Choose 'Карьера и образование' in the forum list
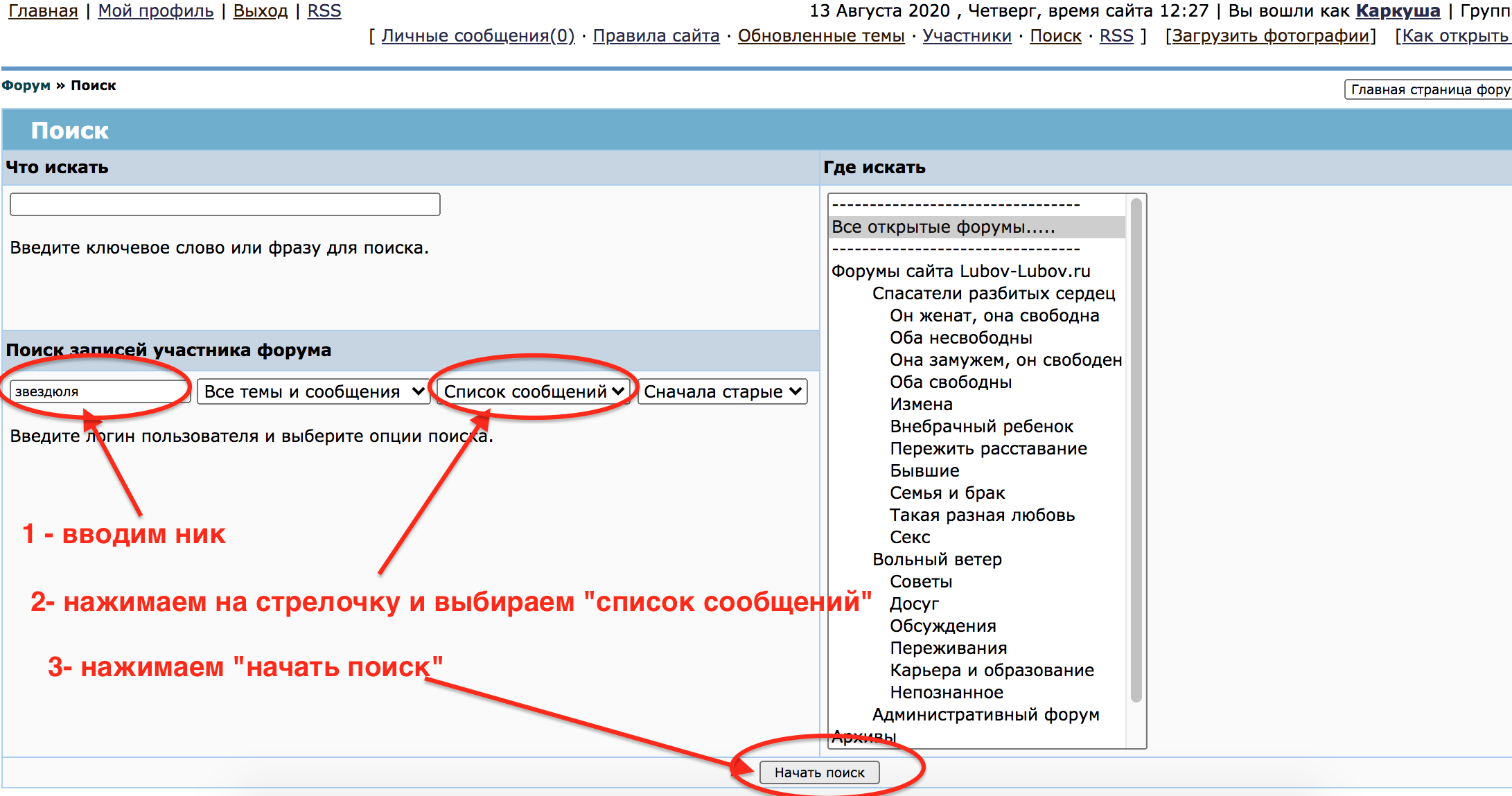This screenshot has height=796, width=1512. [x=992, y=671]
